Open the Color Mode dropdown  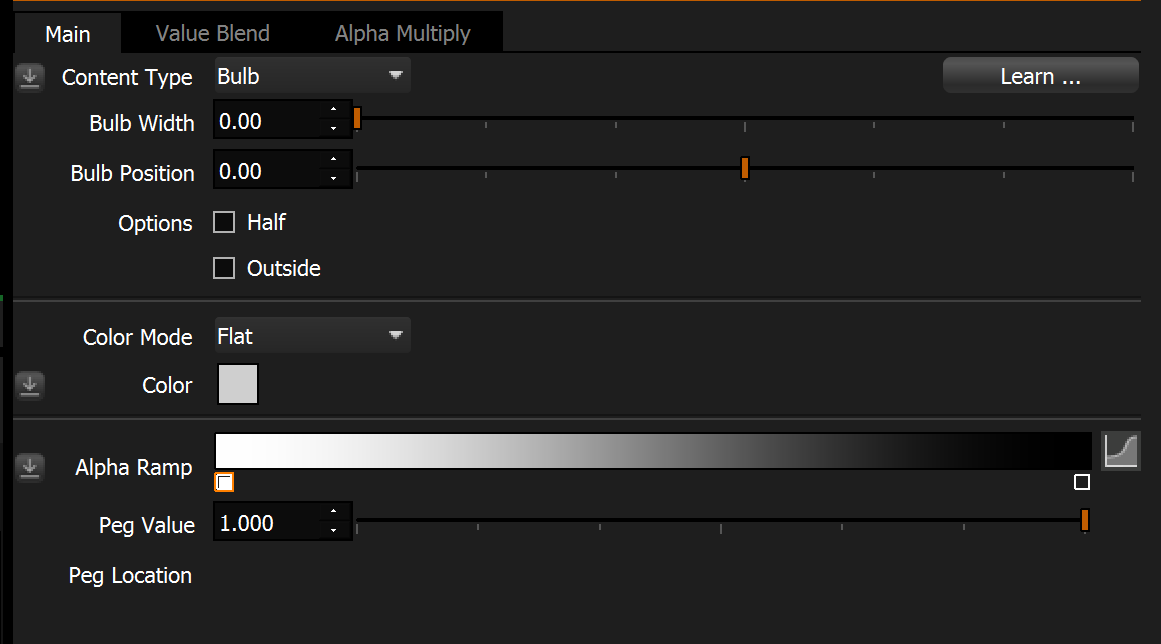(312, 336)
